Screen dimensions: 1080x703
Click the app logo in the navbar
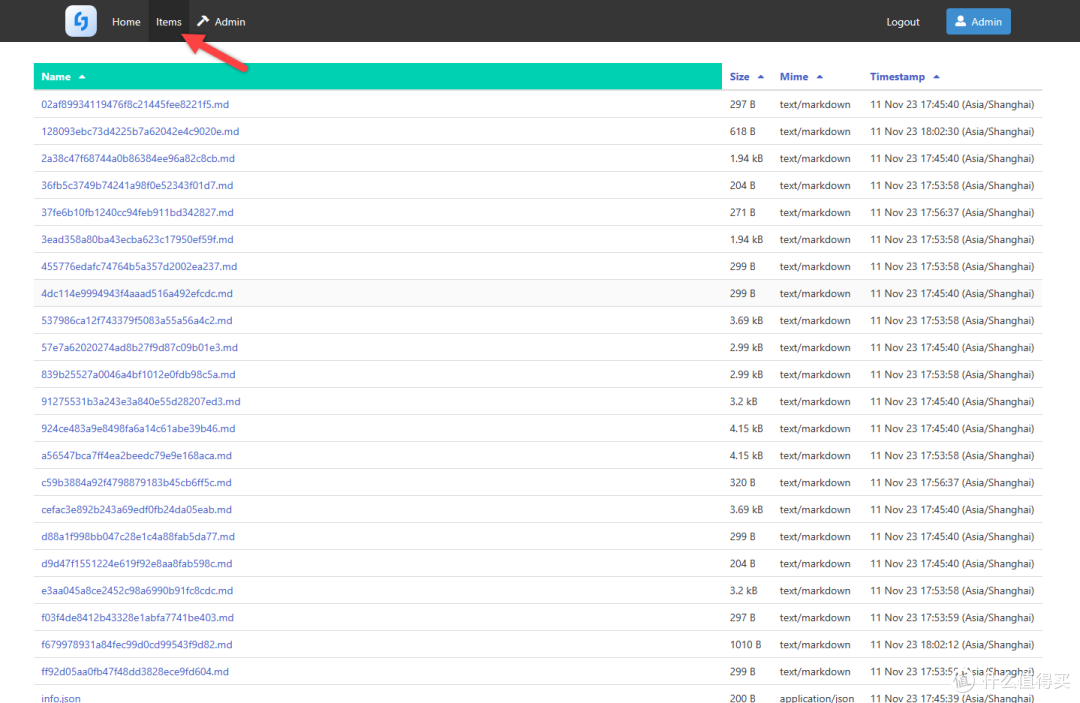click(x=81, y=21)
